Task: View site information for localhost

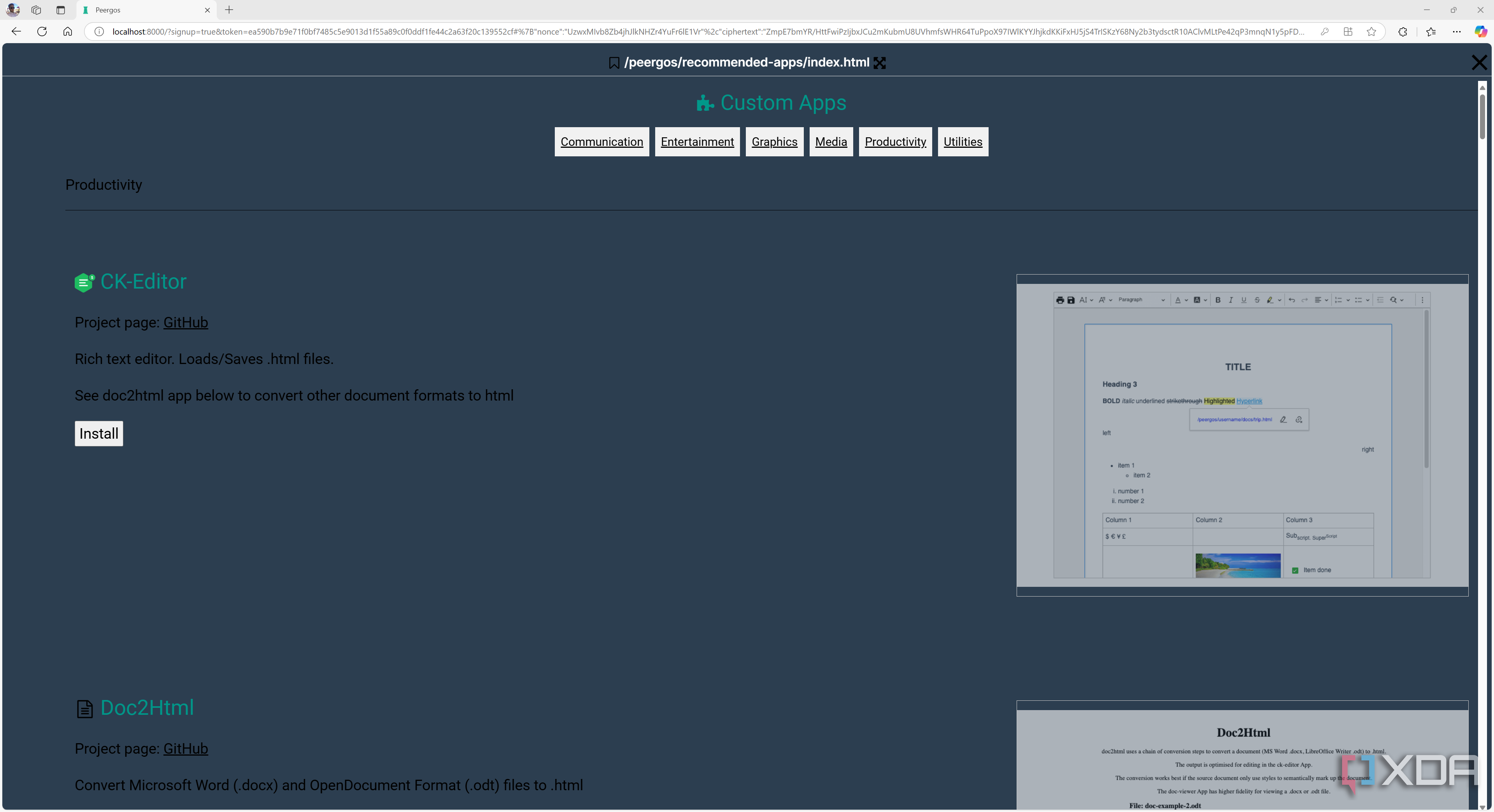Action: click(x=99, y=31)
